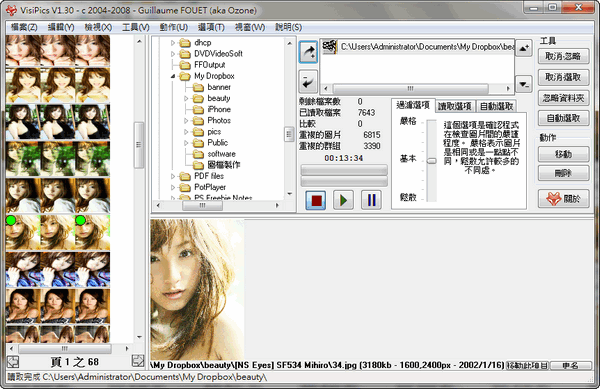Select the C:\Users\Administrator path entry in list
This screenshot has width=600, height=389.
coord(427,47)
